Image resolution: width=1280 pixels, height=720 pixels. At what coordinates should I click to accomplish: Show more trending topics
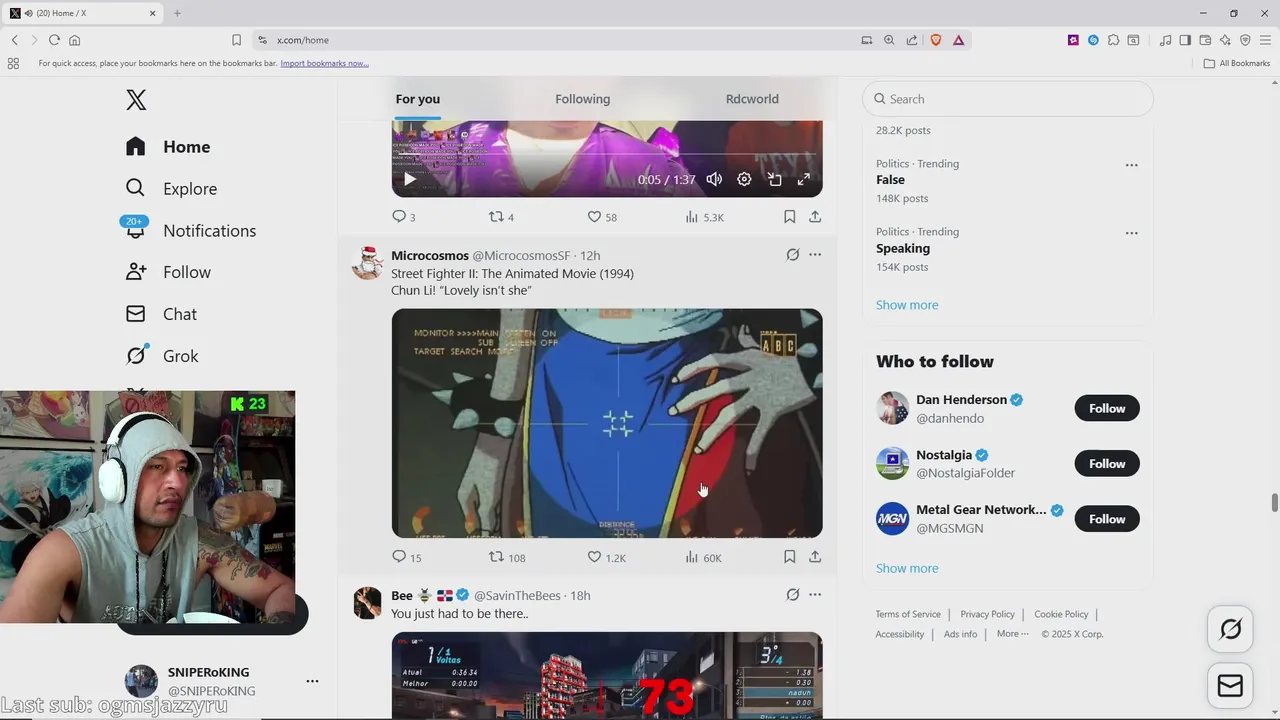click(907, 305)
